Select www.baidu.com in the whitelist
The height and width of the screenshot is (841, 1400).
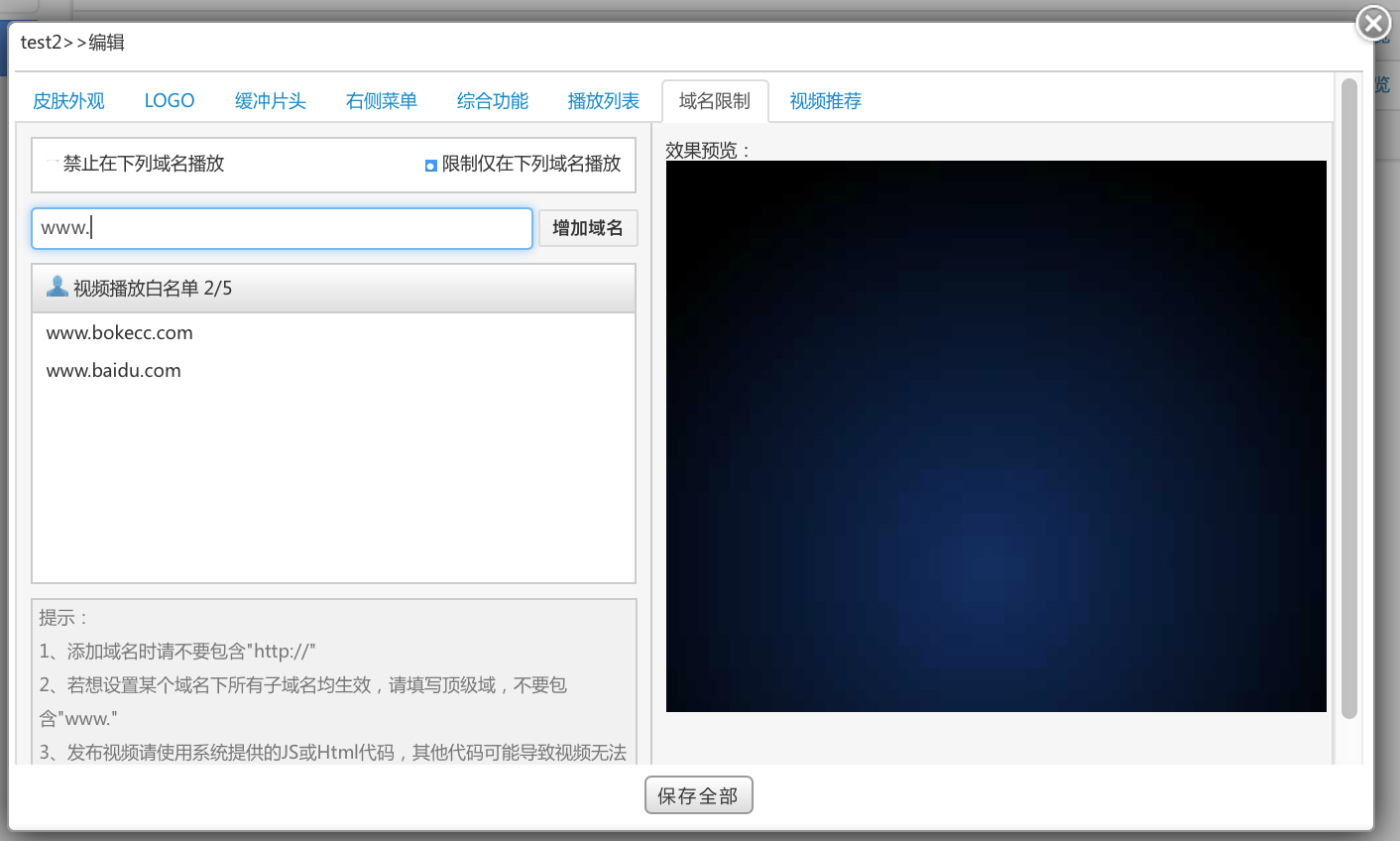coord(114,371)
